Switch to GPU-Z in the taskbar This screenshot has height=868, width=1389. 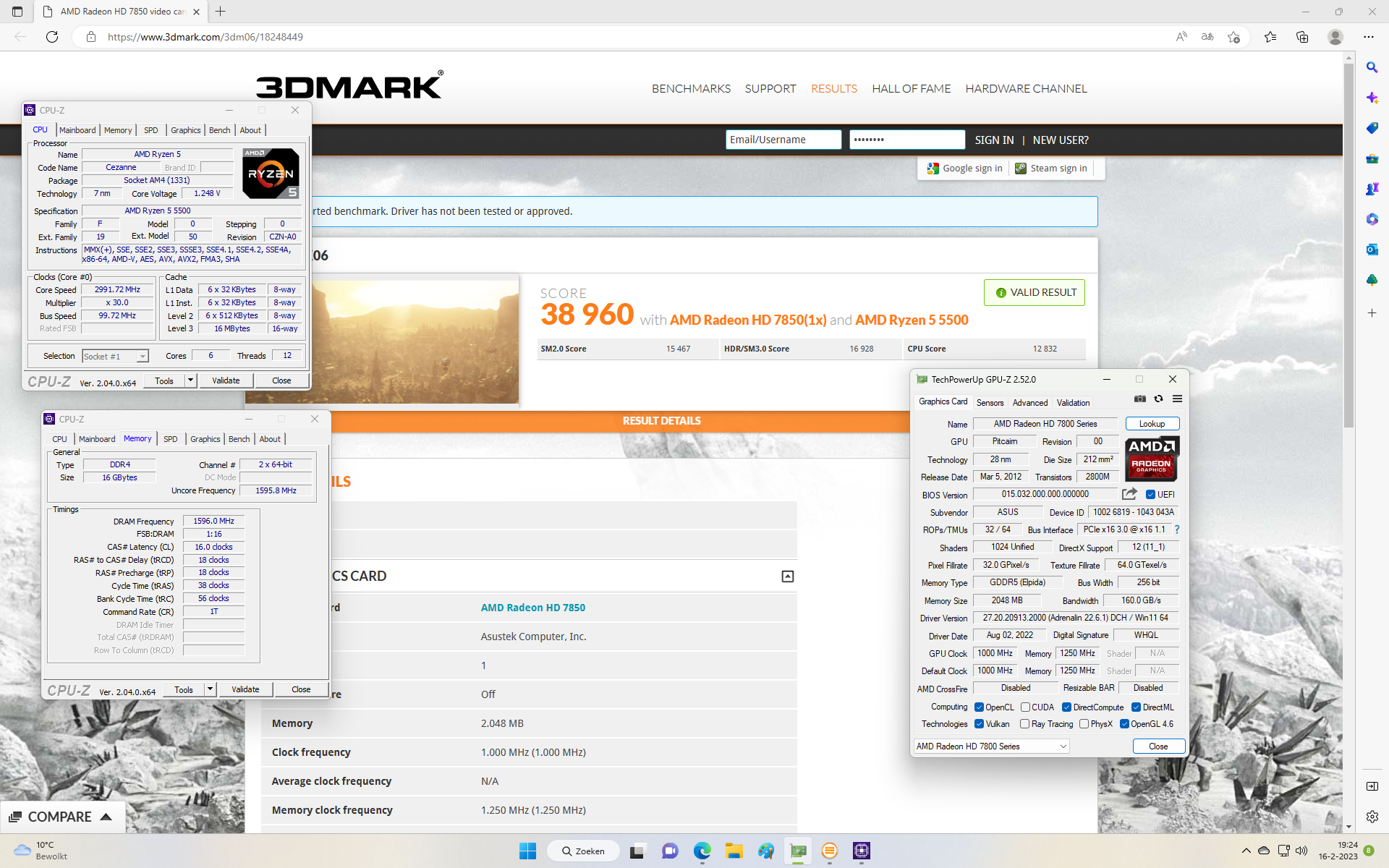pos(799,851)
